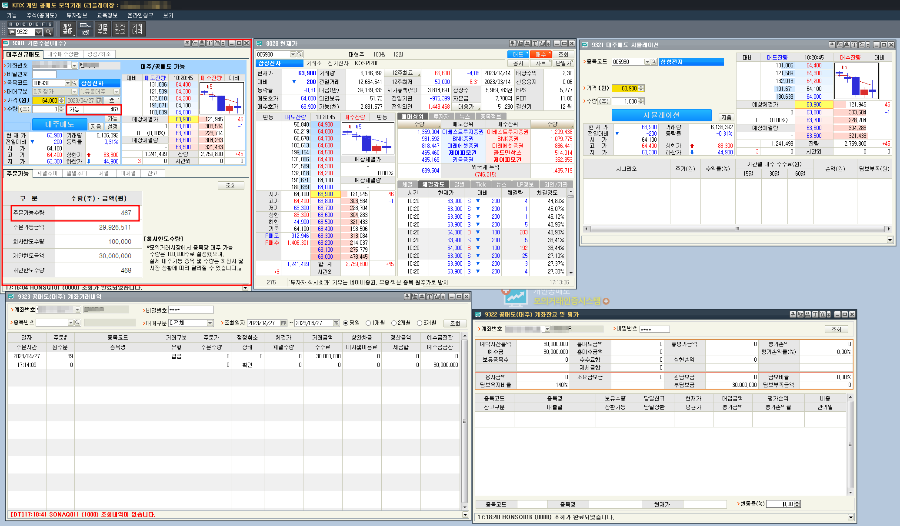Click 조회 button in 계좌거래내역 window
This screenshot has height=526, width=900.
[x=455, y=323]
